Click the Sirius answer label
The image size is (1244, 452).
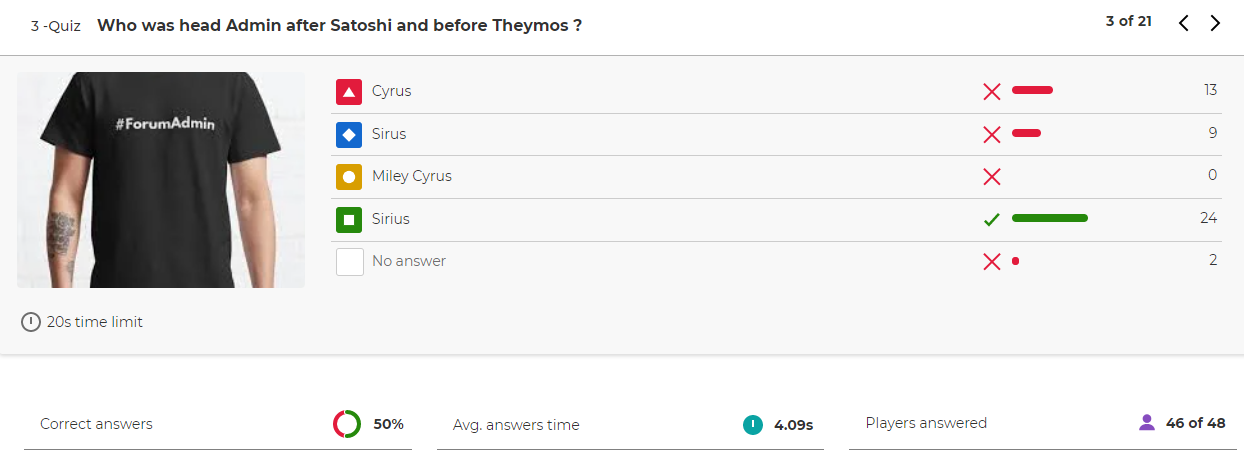tap(391, 219)
